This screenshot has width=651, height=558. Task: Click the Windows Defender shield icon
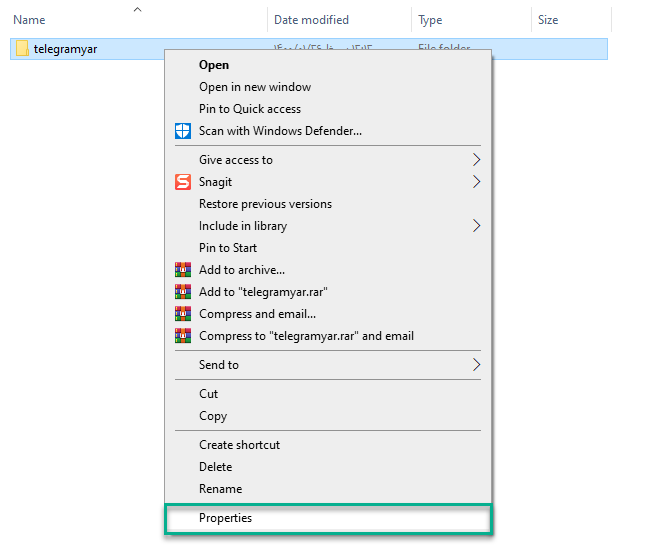pos(182,131)
